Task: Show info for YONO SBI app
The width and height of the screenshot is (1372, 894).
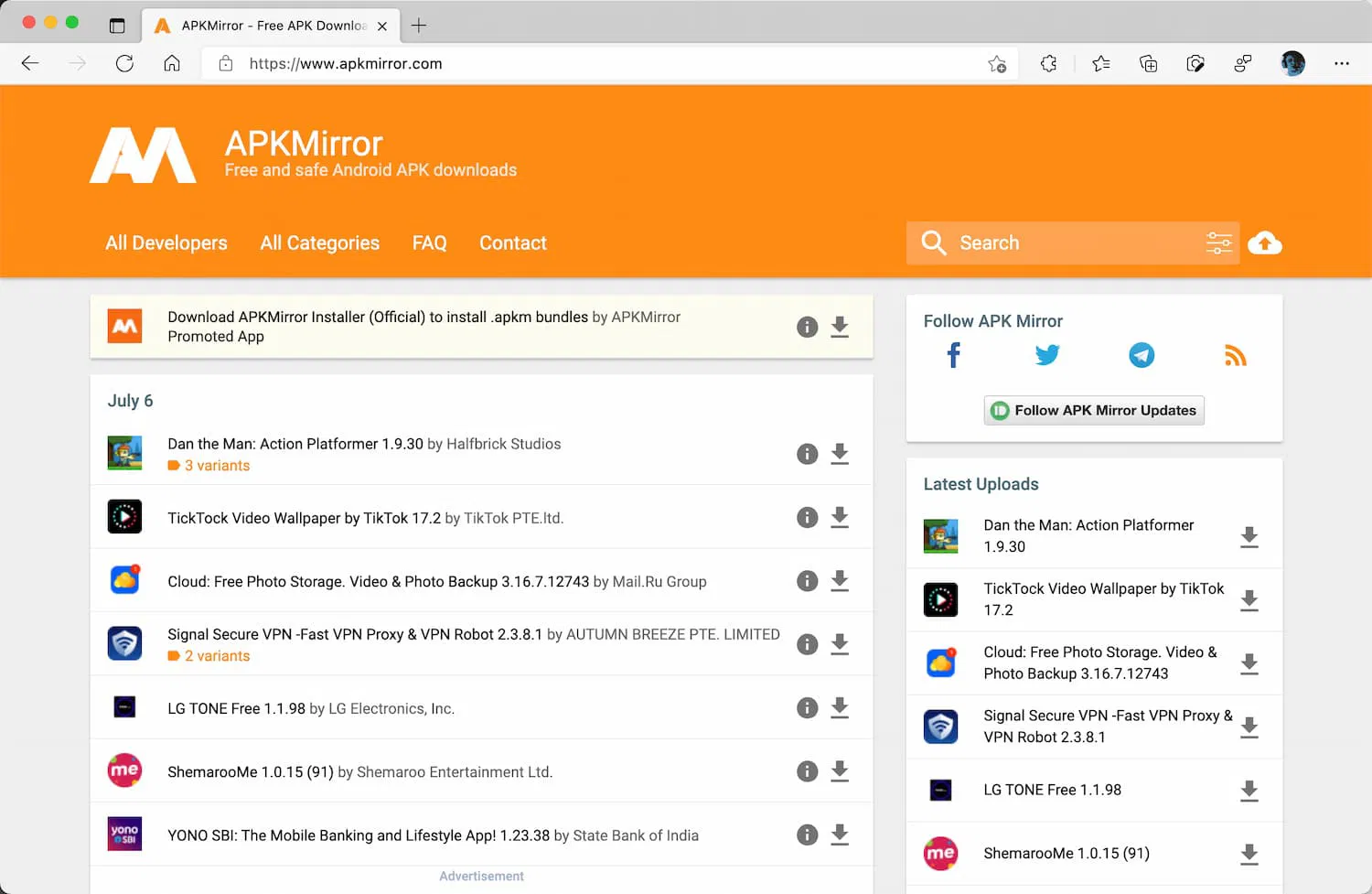Action: 807,835
